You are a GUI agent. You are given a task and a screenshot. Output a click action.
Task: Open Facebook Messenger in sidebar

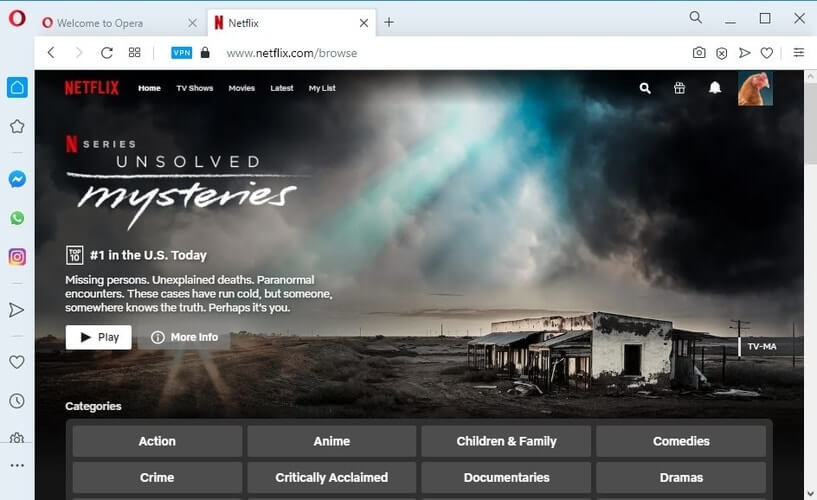17,179
